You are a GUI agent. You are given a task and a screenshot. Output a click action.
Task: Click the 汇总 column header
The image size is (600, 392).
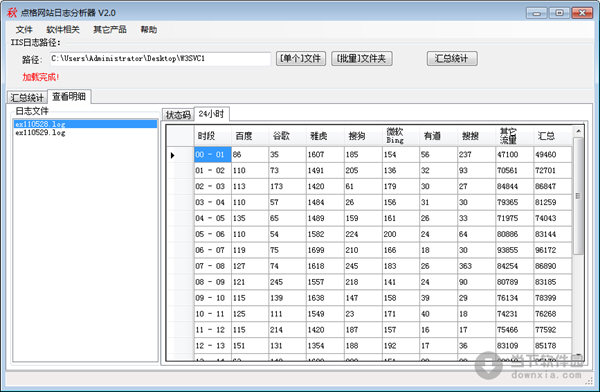(x=552, y=136)
